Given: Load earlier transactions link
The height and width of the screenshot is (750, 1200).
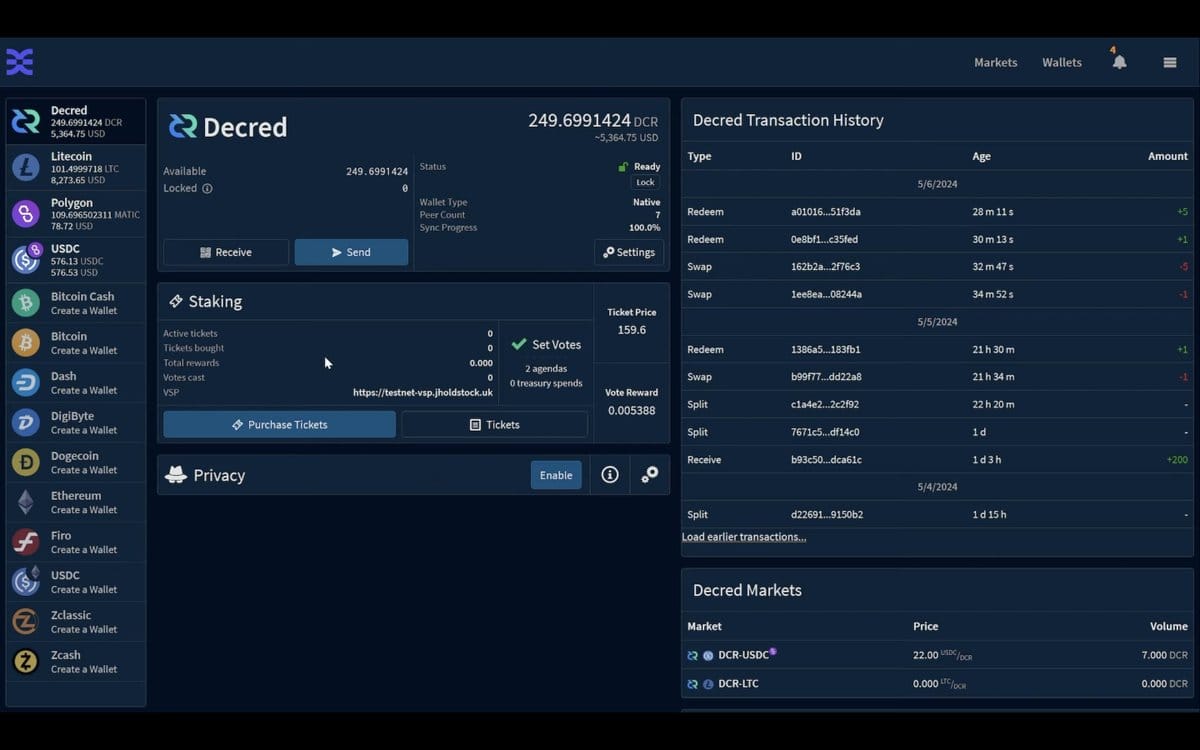Looking at the screenshot, I should pos(744,537).
